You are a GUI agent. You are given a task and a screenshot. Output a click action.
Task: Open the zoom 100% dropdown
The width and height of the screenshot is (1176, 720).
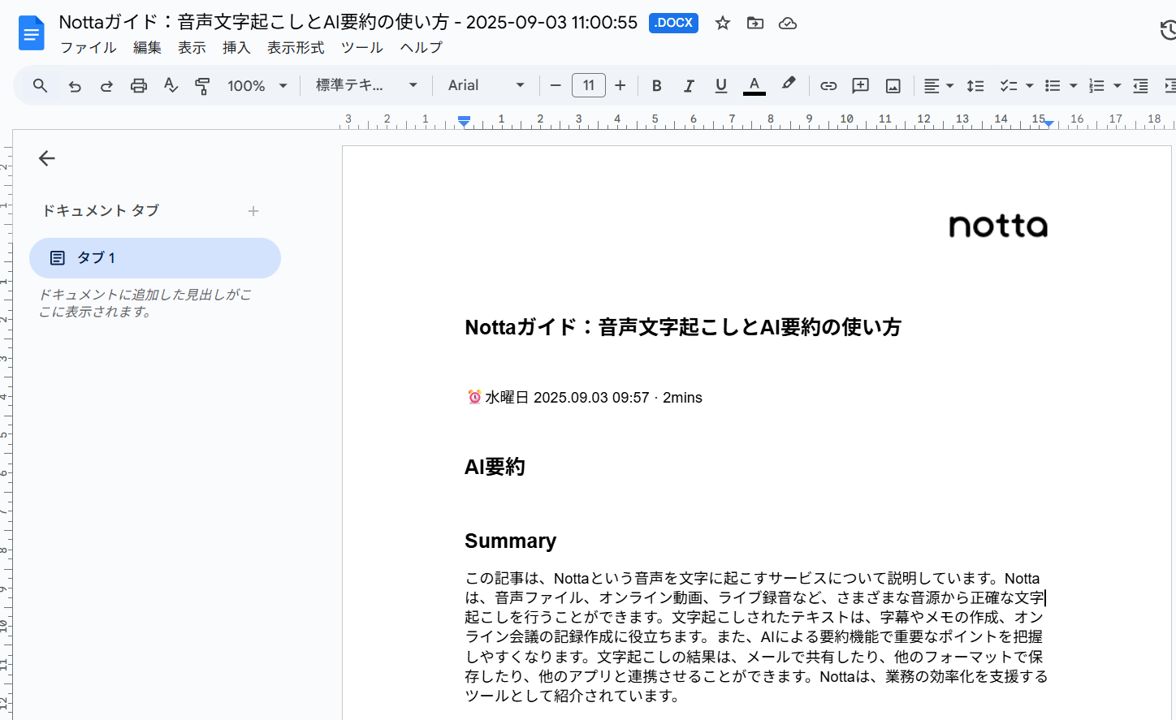click(257, 86)
